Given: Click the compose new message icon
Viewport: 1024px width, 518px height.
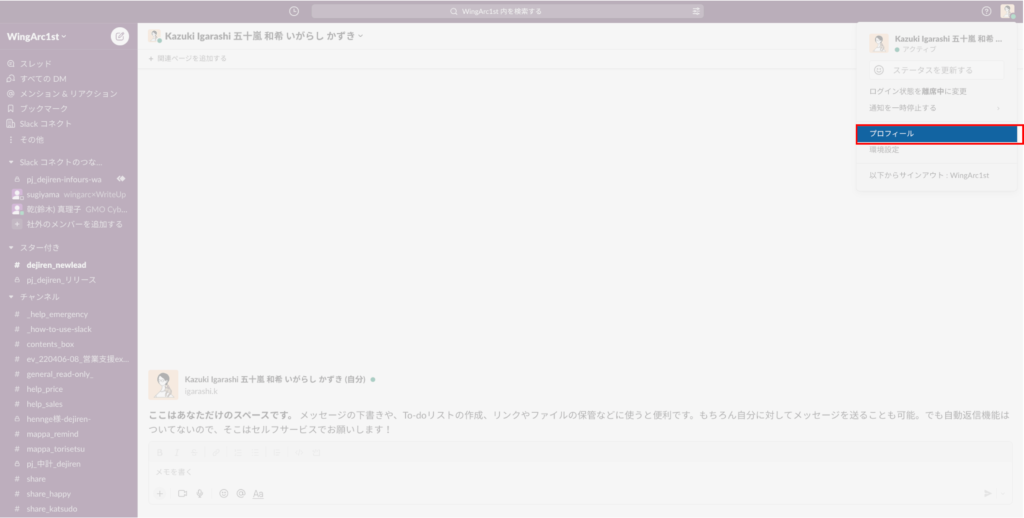Looking at the screenshot, I should 120,36.
